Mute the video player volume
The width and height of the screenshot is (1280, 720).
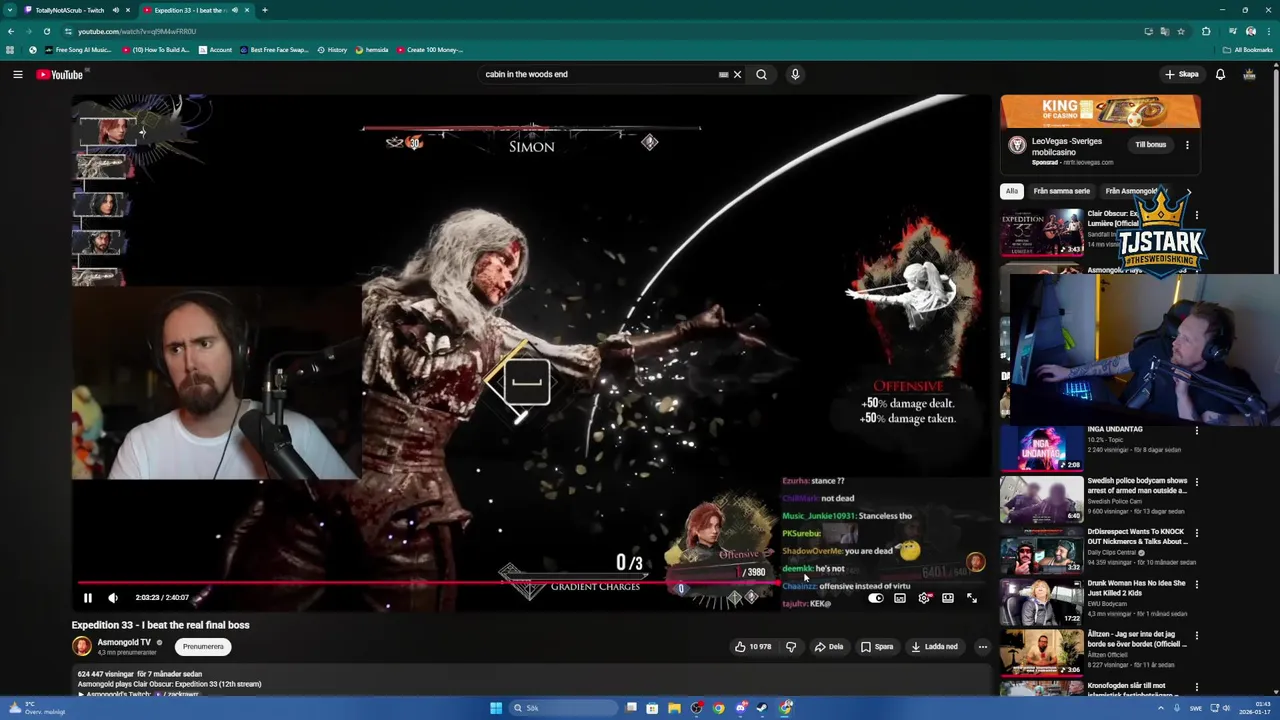[x=113, y=598]
